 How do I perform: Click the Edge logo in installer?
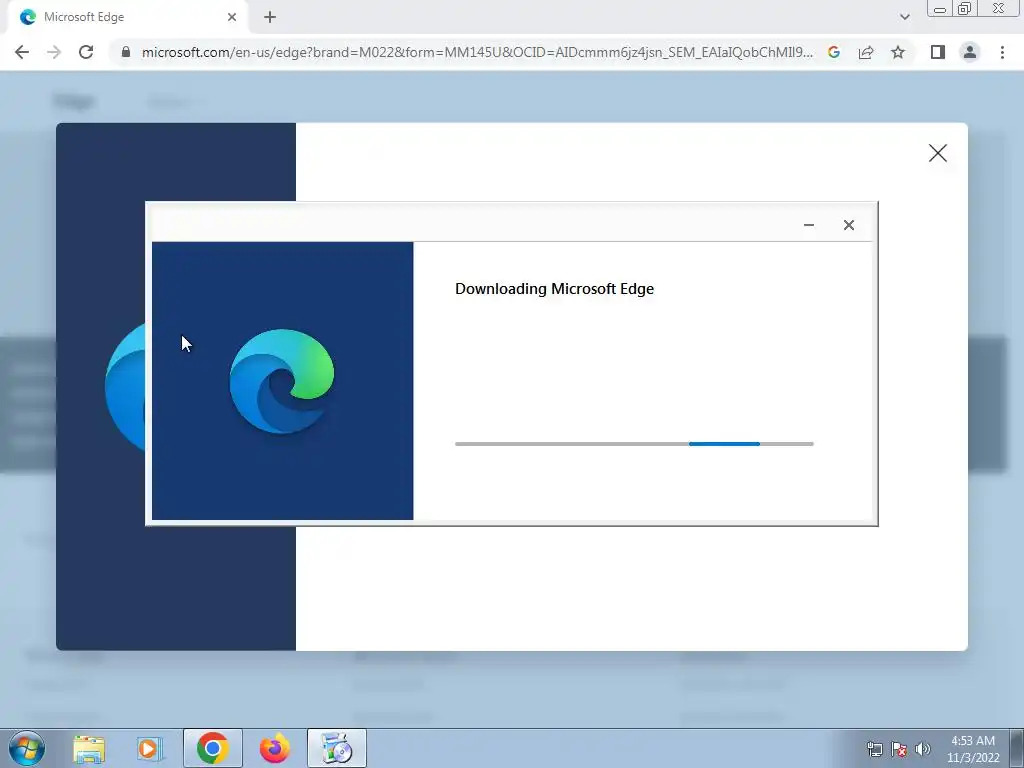click(x=282, y=381)
